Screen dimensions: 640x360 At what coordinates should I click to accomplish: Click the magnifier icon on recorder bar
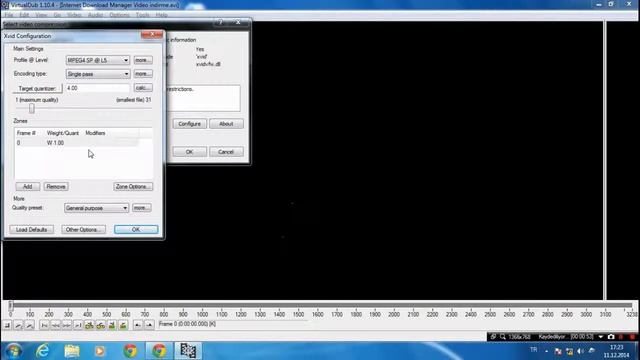pos(503,337)
